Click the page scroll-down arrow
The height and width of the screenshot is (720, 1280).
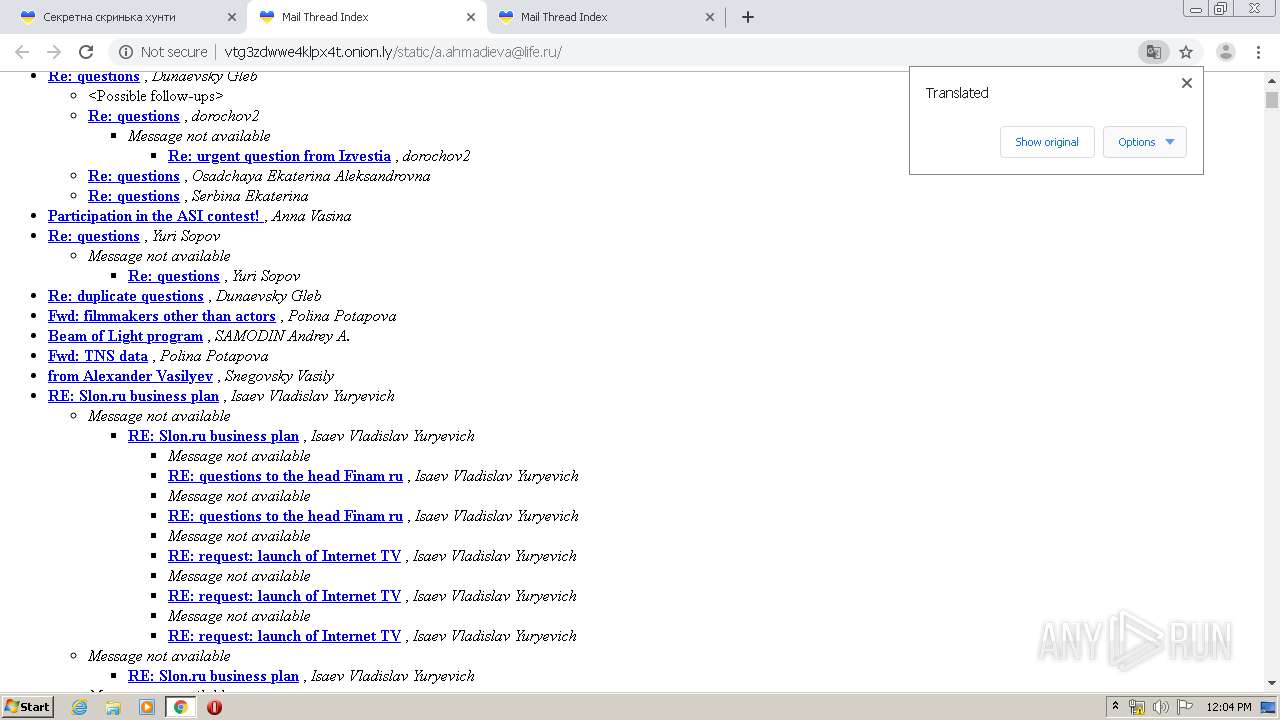[1272, 683]
